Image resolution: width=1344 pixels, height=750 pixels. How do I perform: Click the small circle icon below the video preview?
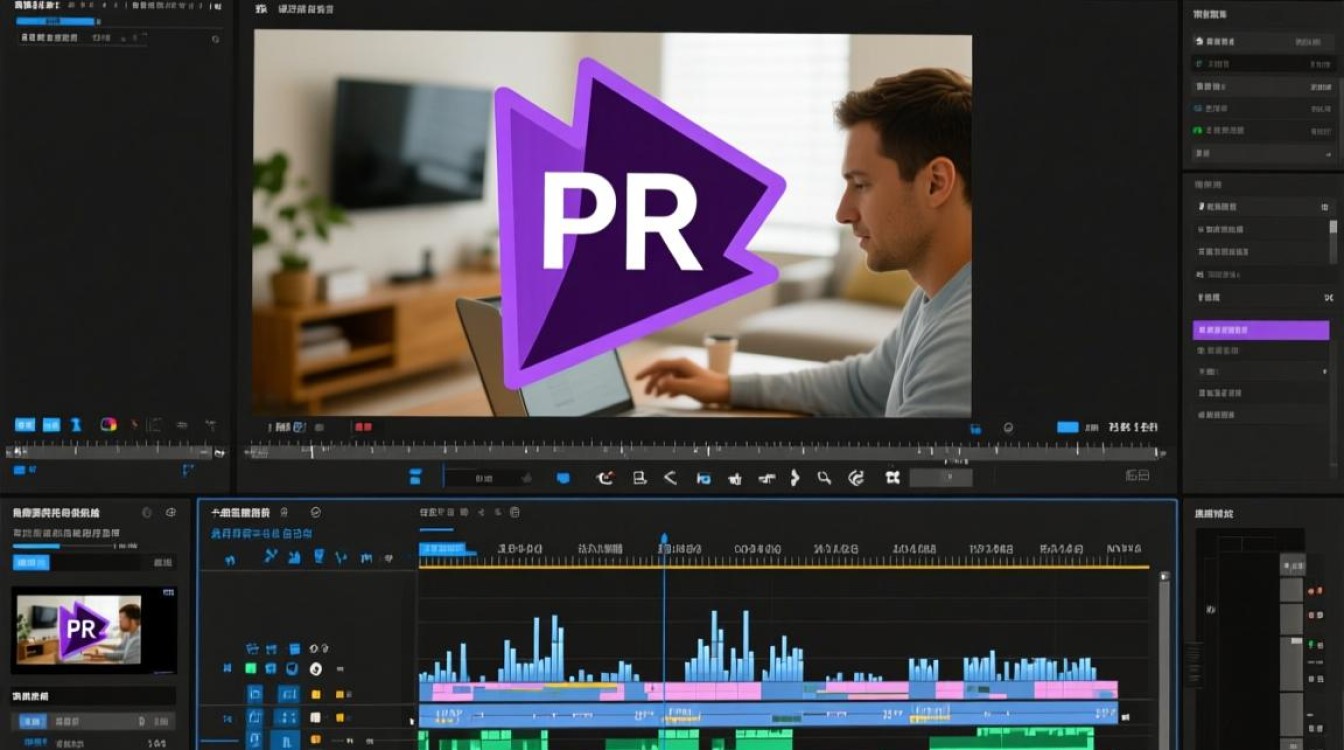[x=1008, y=427]
